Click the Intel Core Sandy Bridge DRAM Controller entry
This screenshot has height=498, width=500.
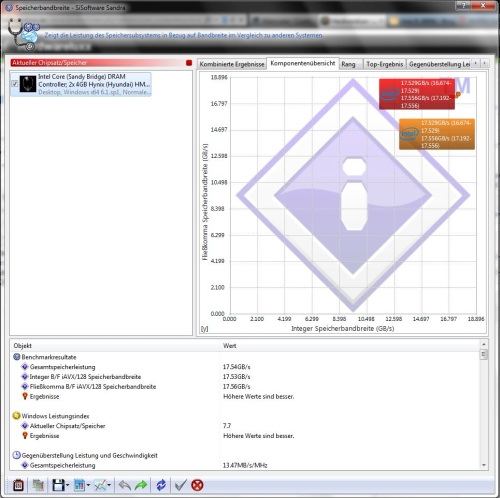coord(81,84)
